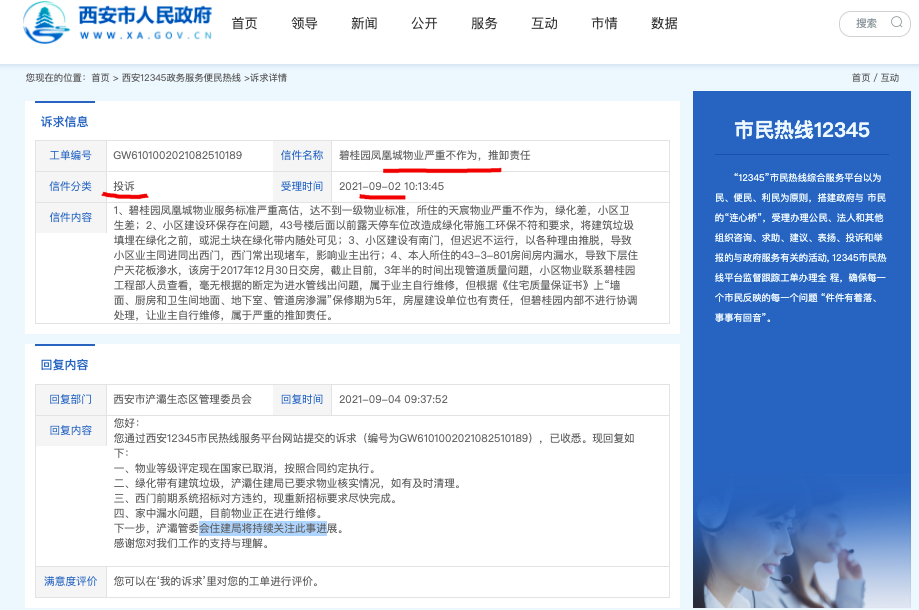Open the 互动 menu item

544,23
